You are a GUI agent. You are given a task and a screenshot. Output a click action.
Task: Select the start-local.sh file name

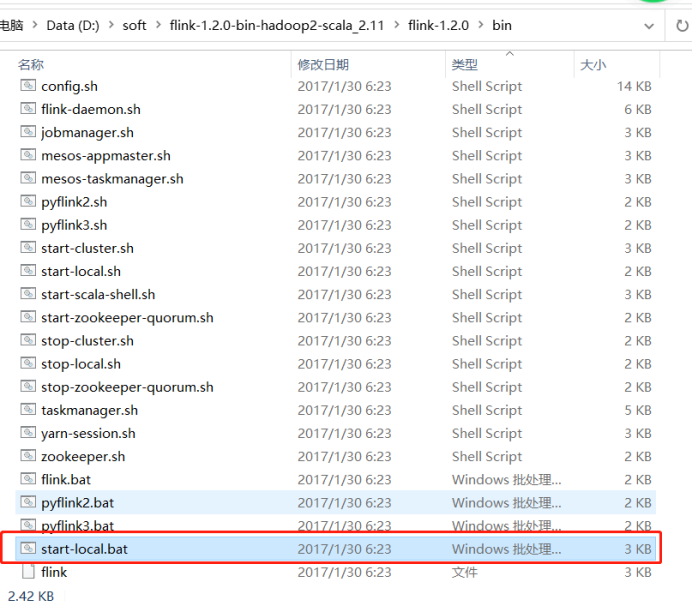pos(81,271)
